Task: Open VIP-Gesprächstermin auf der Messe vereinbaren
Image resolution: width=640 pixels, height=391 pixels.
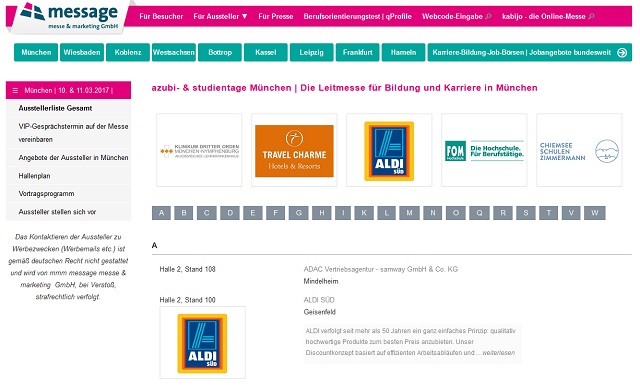Action: tap(68, 133)
